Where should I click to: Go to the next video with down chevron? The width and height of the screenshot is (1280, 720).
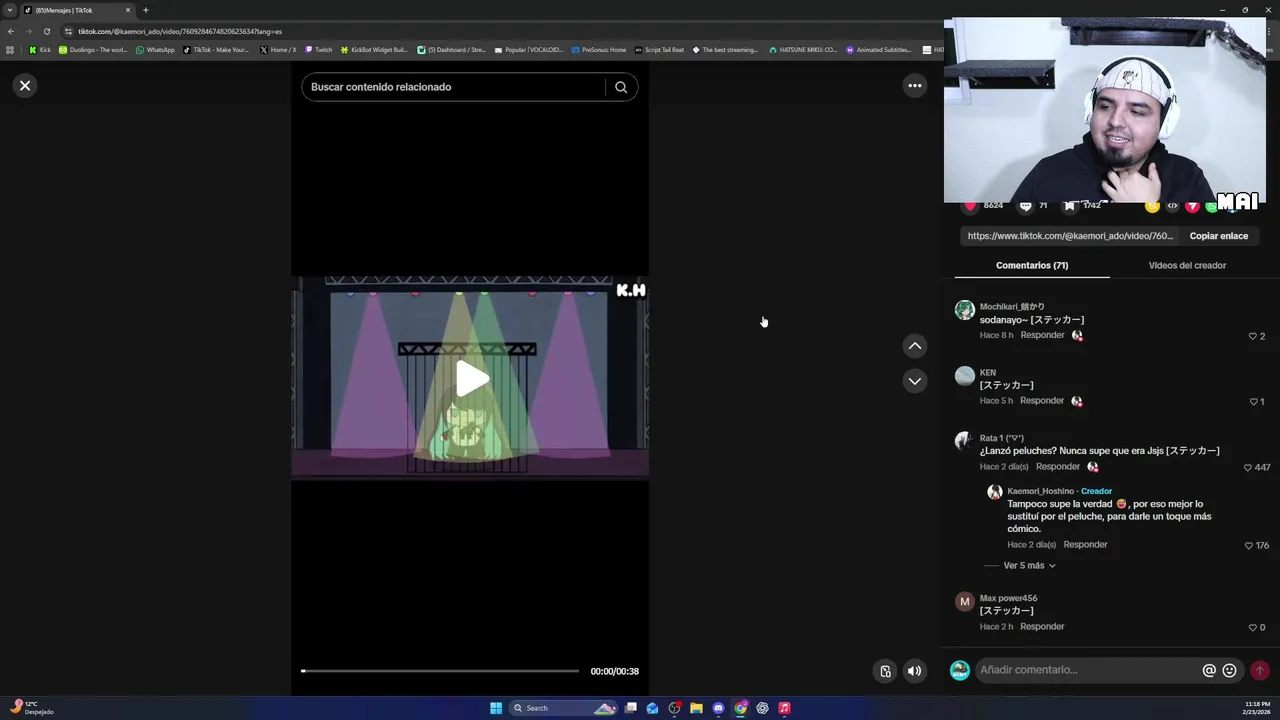914,381
